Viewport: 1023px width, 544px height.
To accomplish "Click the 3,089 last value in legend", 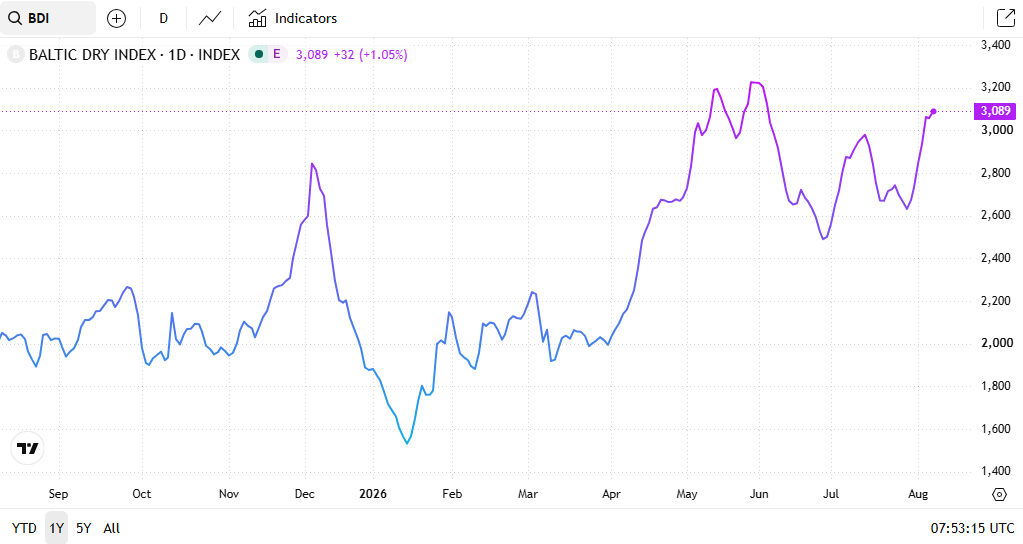I will (x=312, y=55).
